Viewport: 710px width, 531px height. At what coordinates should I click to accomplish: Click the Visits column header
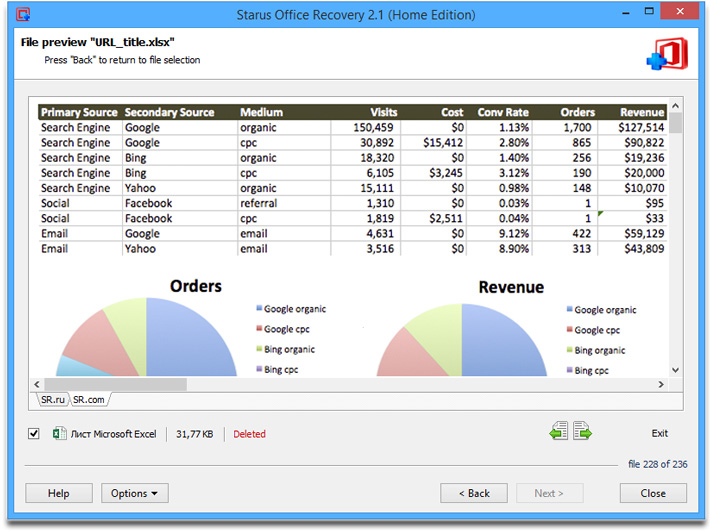tap(365, 112)
